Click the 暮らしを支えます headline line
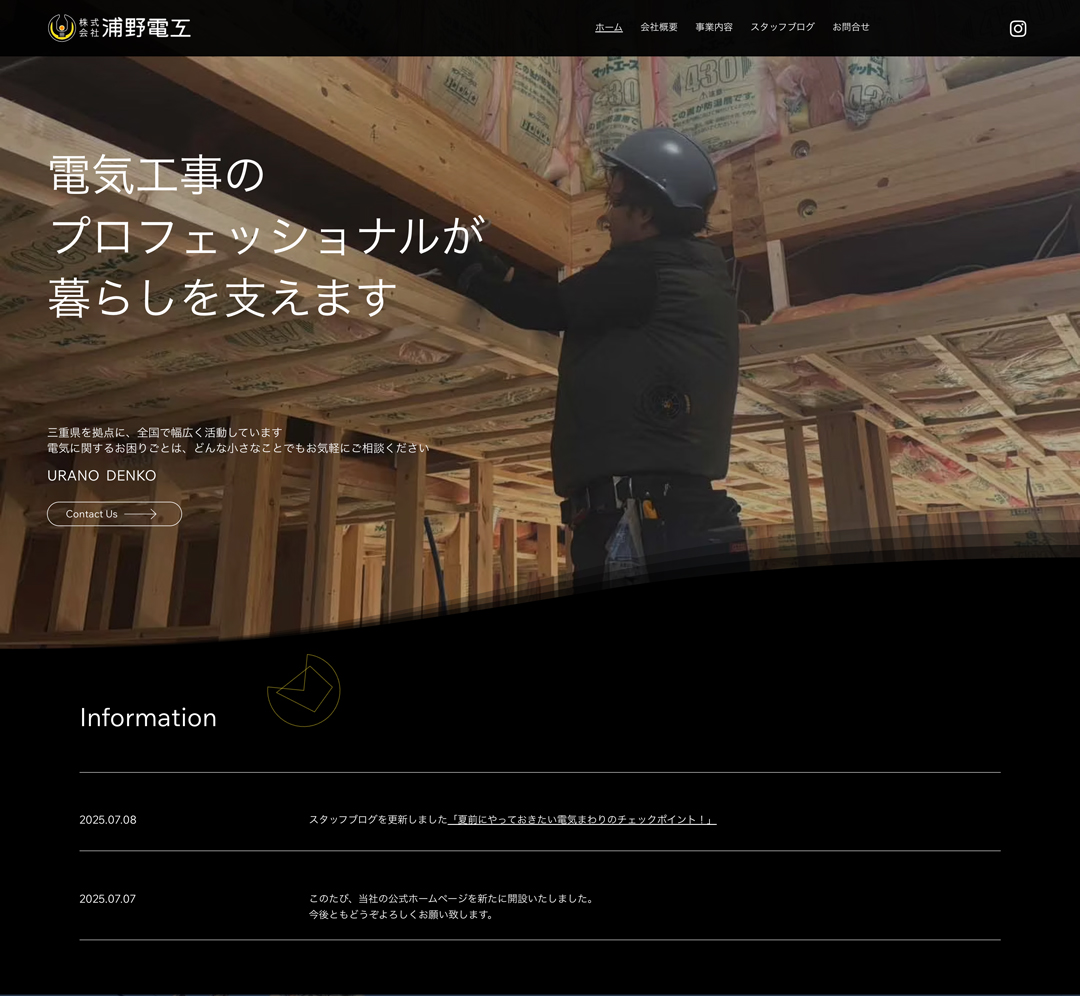 pyautogui.click(x=223, y=297)
